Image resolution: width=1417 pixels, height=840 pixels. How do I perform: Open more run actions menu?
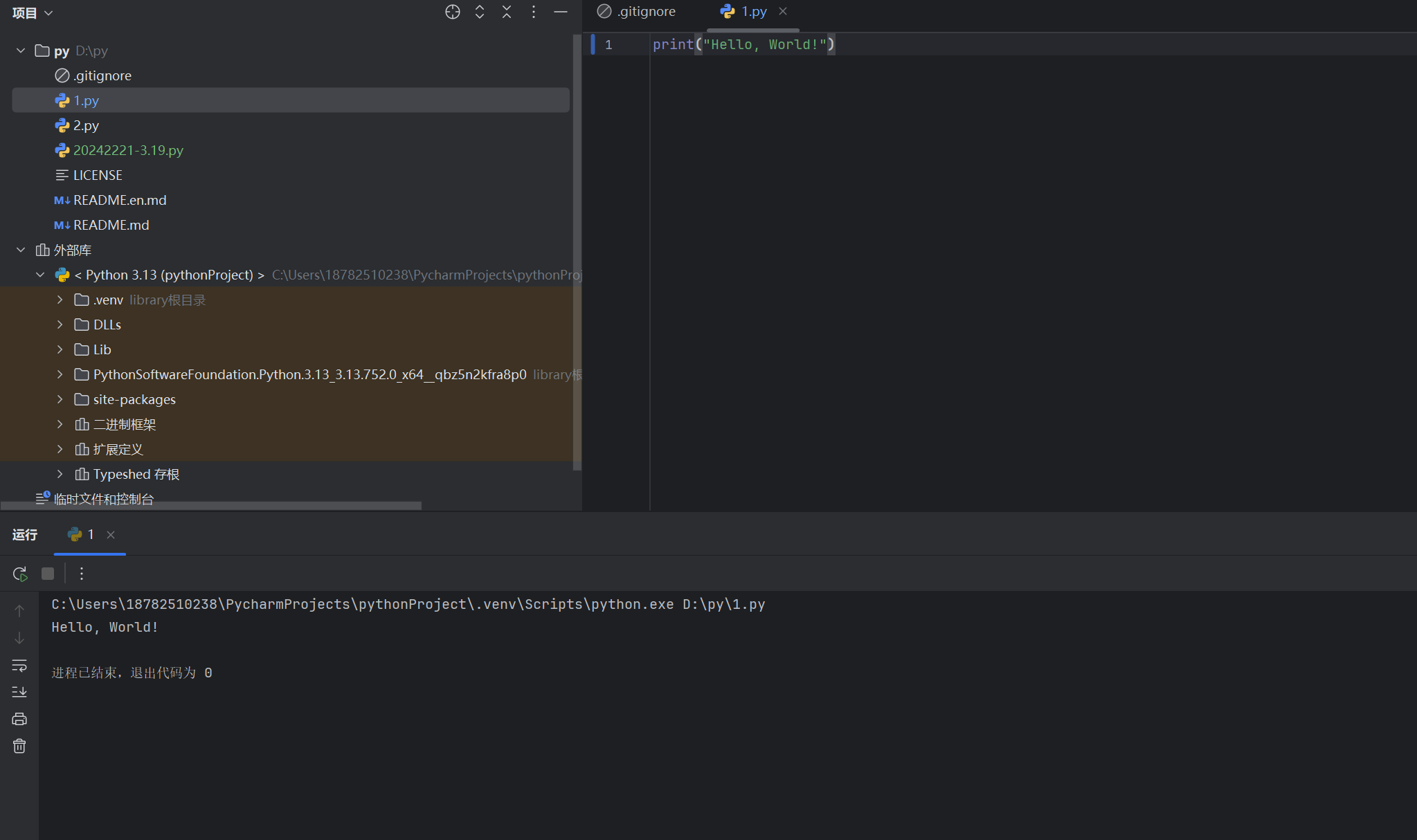point(82,574)
